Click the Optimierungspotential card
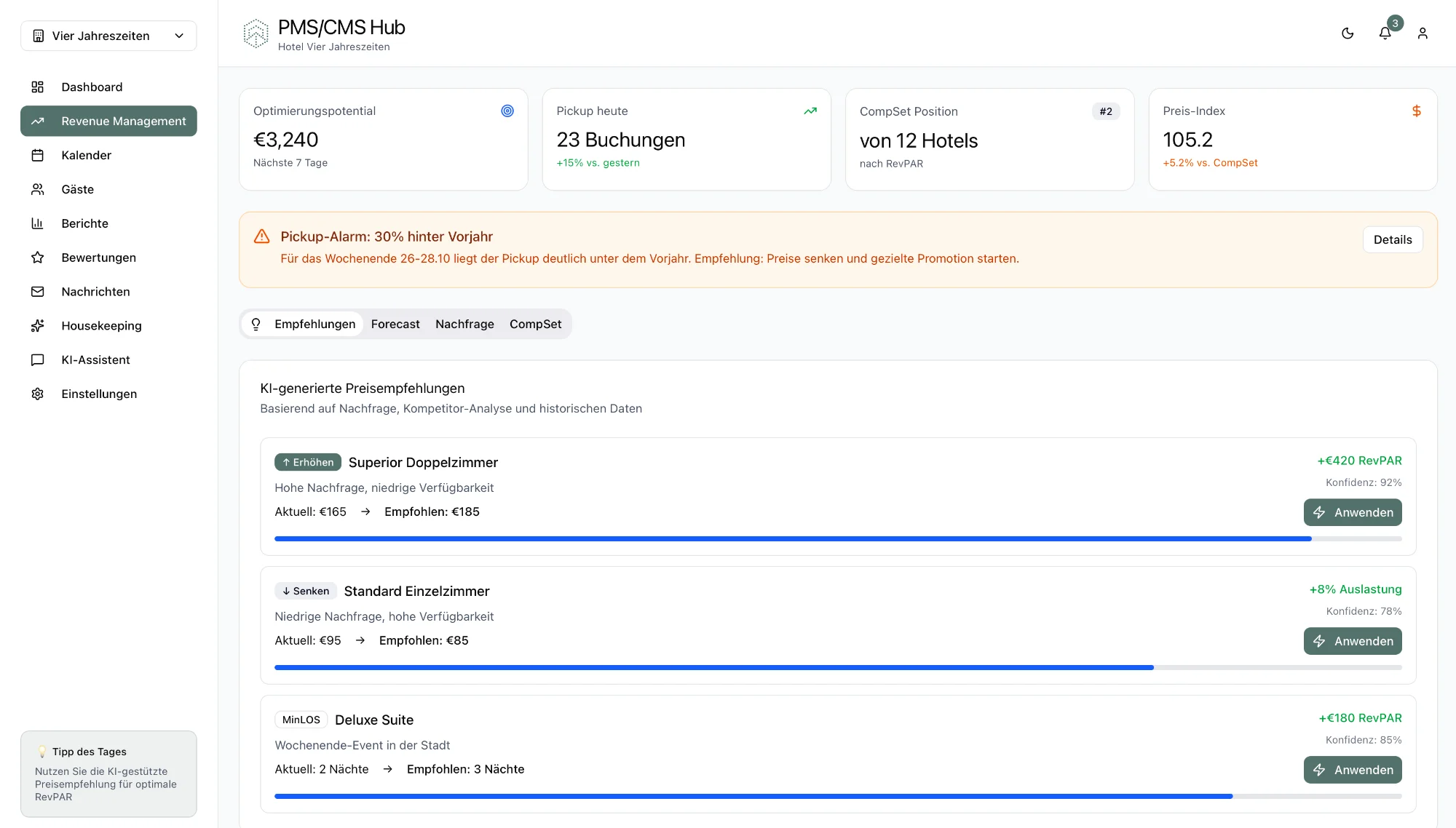The height and width of the screenshot is (828, 1456). [x=383, y=140]
